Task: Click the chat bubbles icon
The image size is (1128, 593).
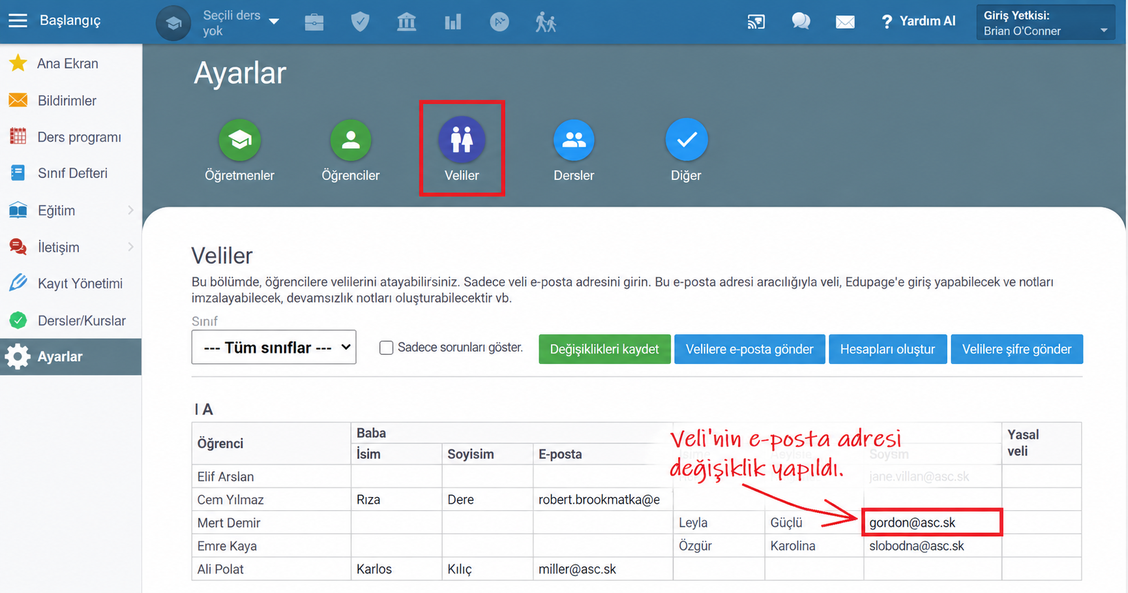Action: click(x=801, y=22)
